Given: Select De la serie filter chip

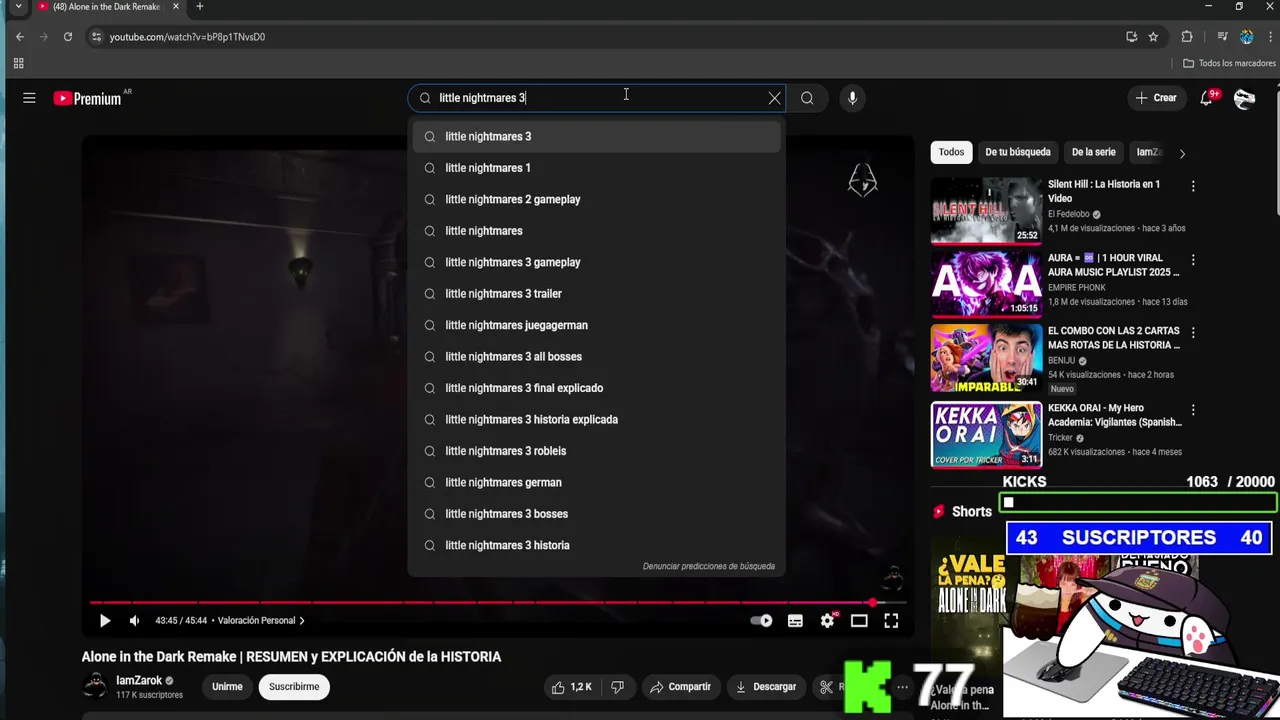Looking at the screenshot, I should pyautogui.click(x=1093, y=152).
